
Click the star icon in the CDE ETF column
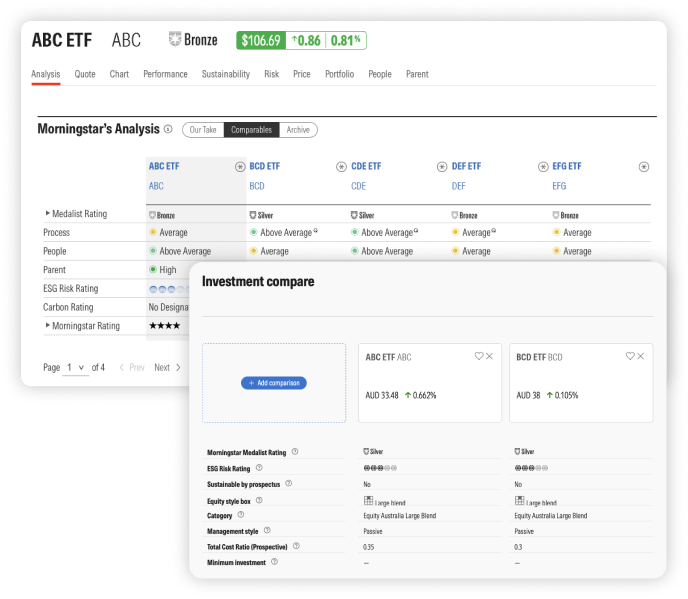click(442, 167)
